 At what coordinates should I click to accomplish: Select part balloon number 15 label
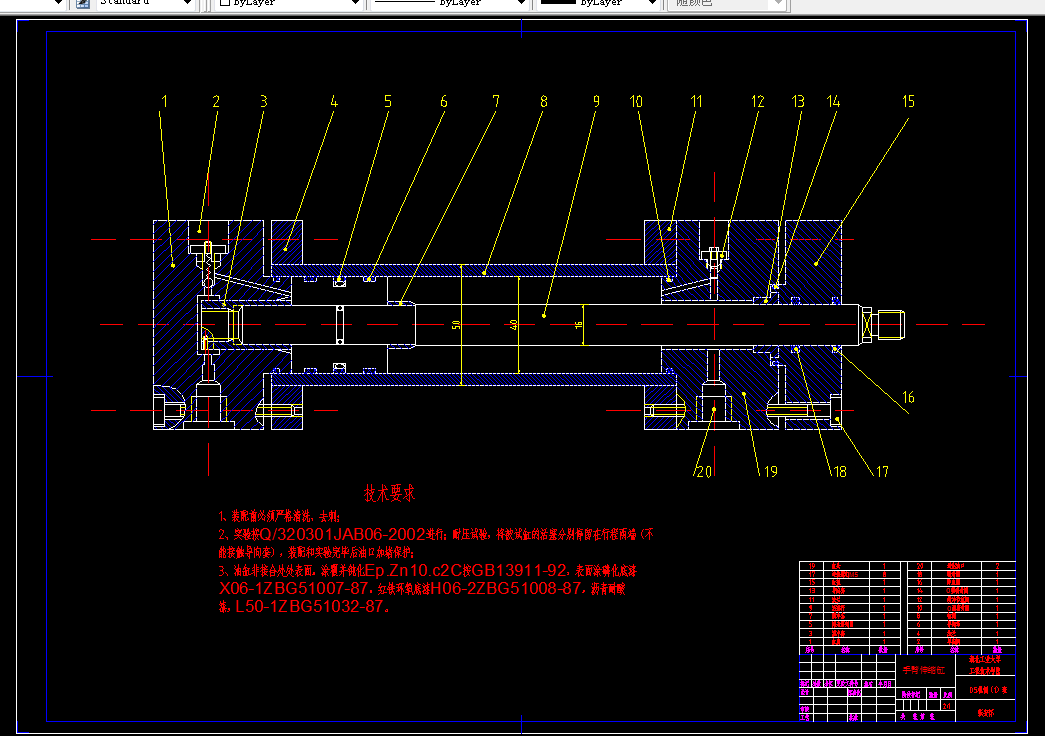point(909,101)
